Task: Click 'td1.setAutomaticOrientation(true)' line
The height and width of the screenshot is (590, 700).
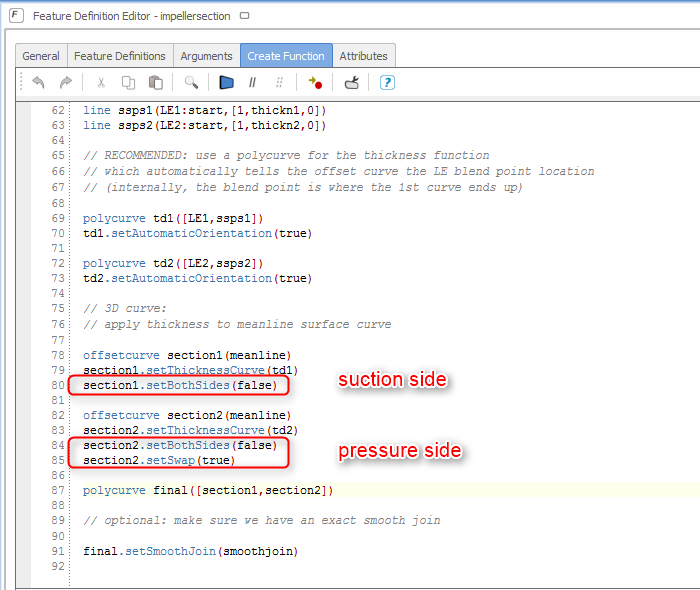Action: tap(197, 233)
